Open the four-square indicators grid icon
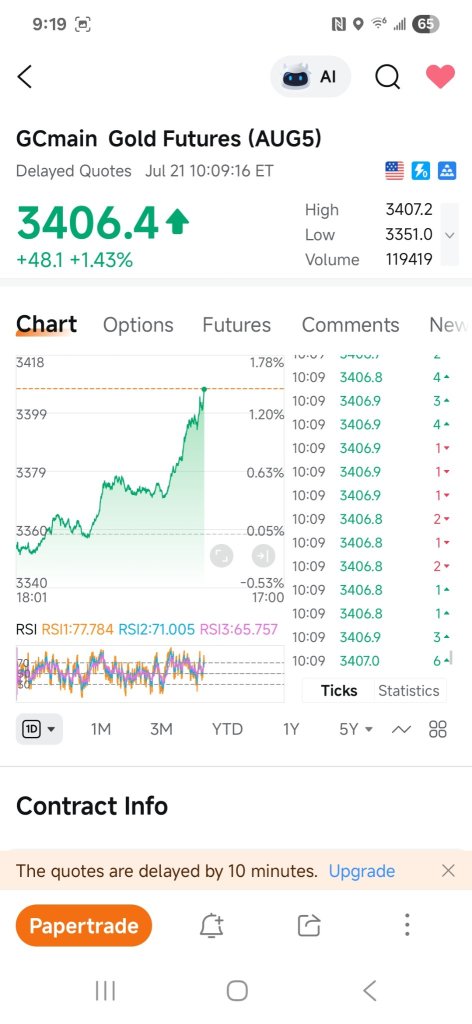472x1024 pixels. (437, 729)
